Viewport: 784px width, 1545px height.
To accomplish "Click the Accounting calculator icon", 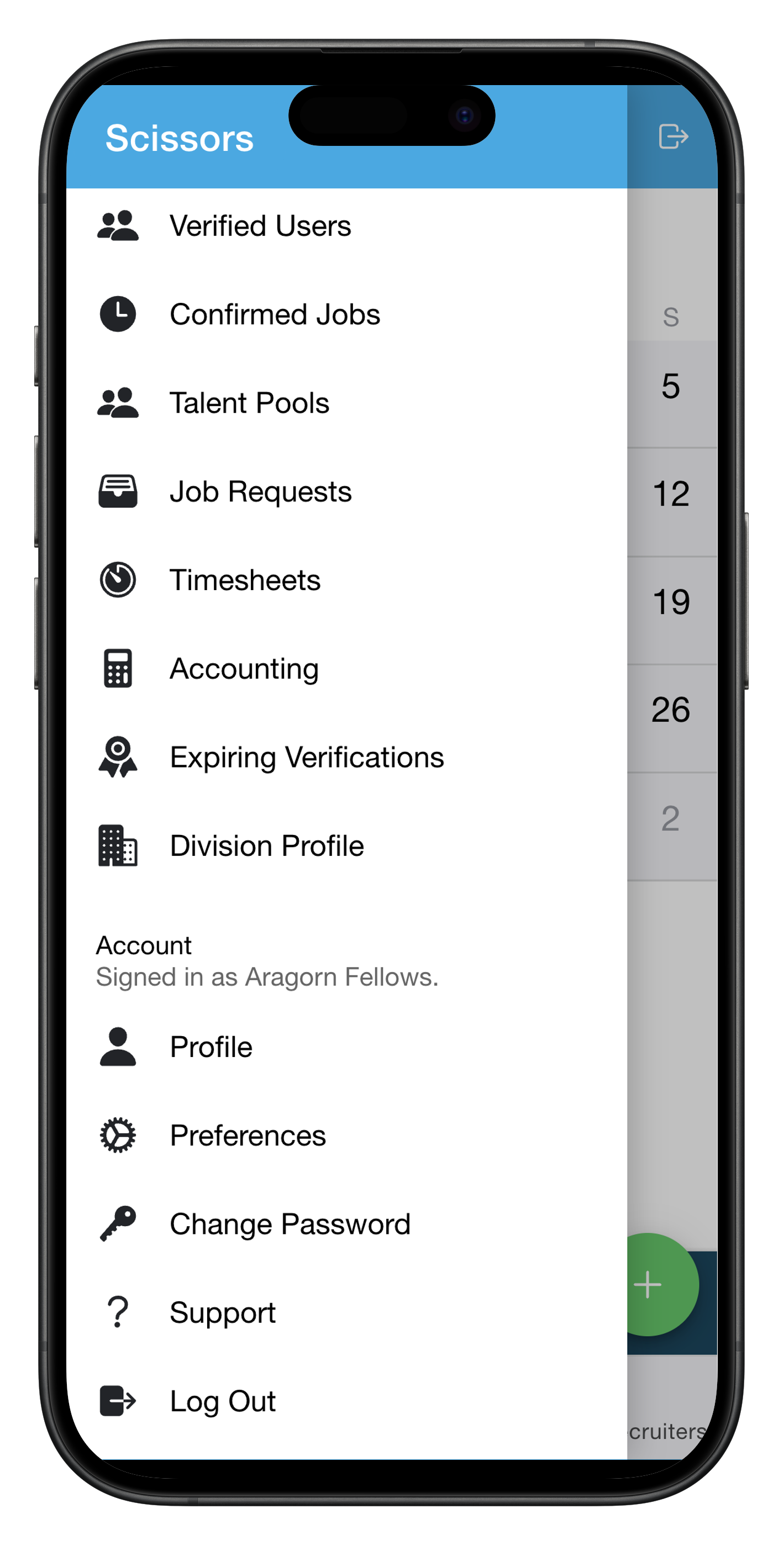I will [x=118, y=668].
